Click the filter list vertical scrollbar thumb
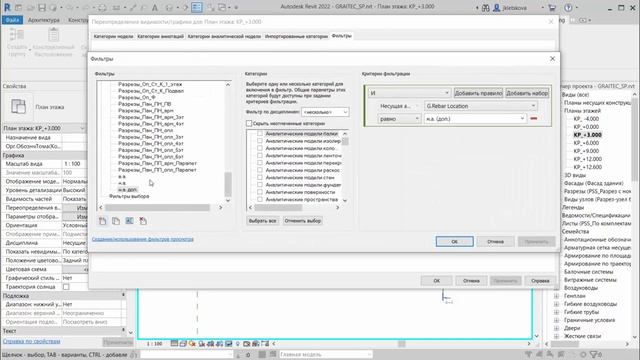This screenshot has width=640, height=360. pyautogui.click(x=228, y=184)
